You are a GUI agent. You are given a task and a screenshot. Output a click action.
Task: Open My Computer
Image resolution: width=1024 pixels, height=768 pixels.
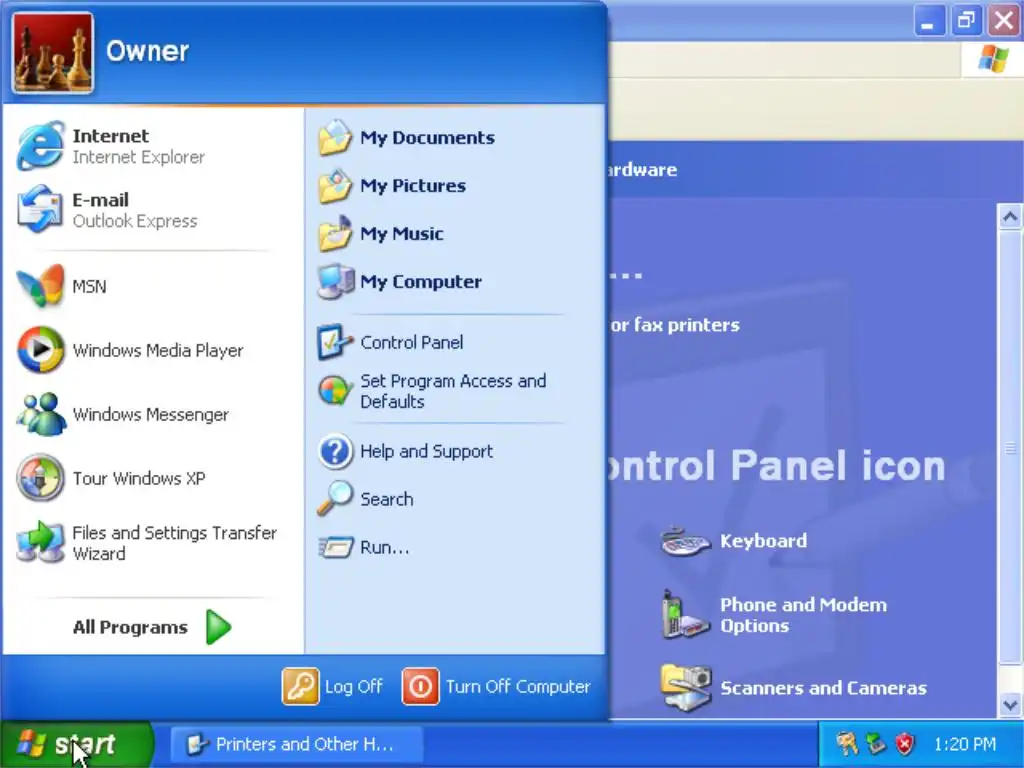tap(400, 282)
